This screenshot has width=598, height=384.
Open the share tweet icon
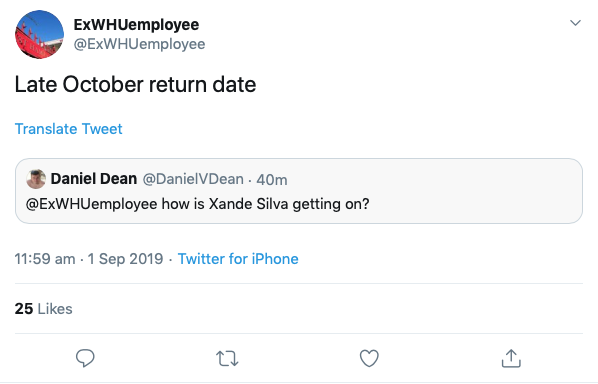pyautogui.click(x=511, y=358)
